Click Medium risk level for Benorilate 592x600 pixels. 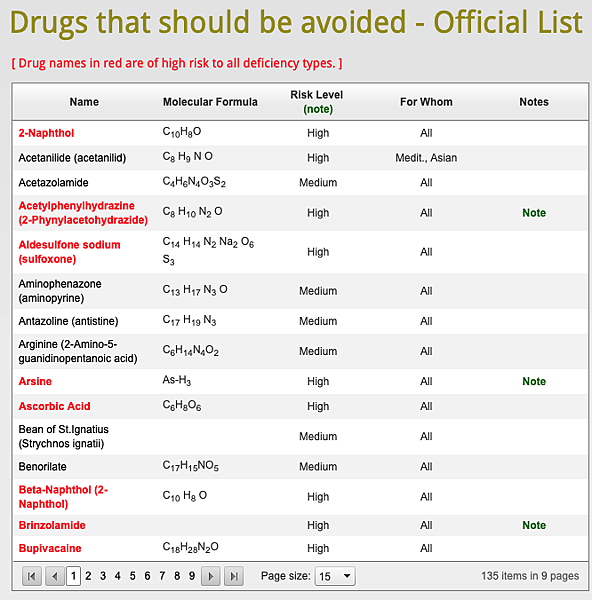(318, 467)
